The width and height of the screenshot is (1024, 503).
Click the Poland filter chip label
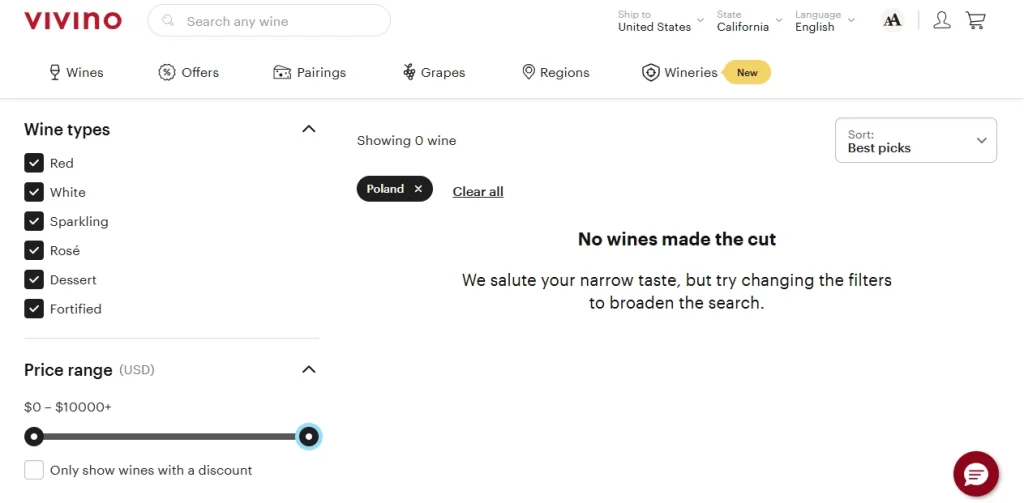[x=385, y=189]
